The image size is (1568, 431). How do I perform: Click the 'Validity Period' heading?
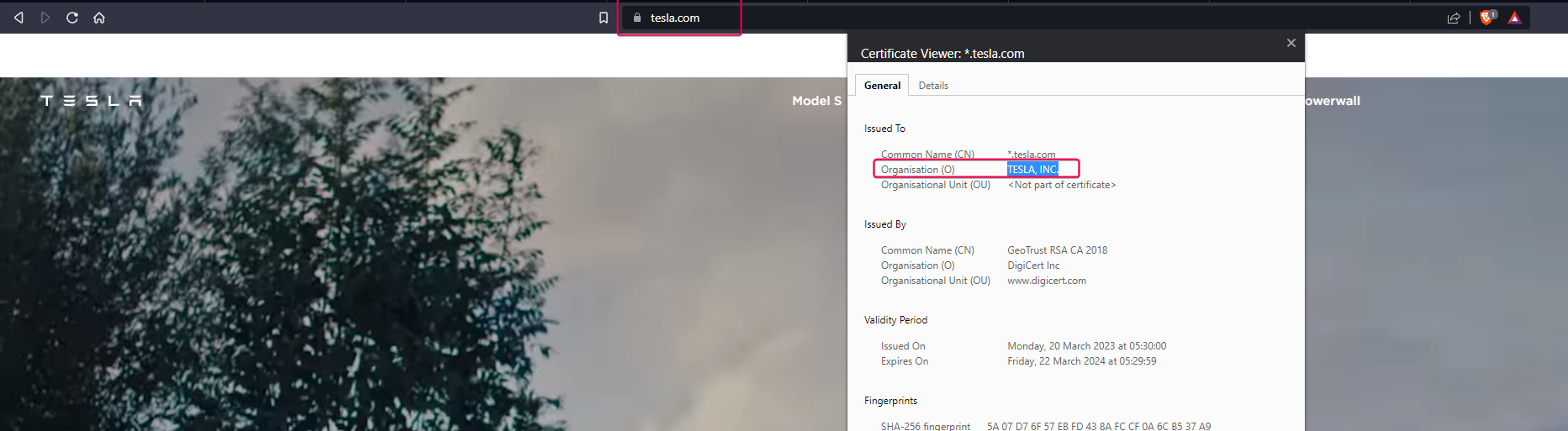pos(895,320)
